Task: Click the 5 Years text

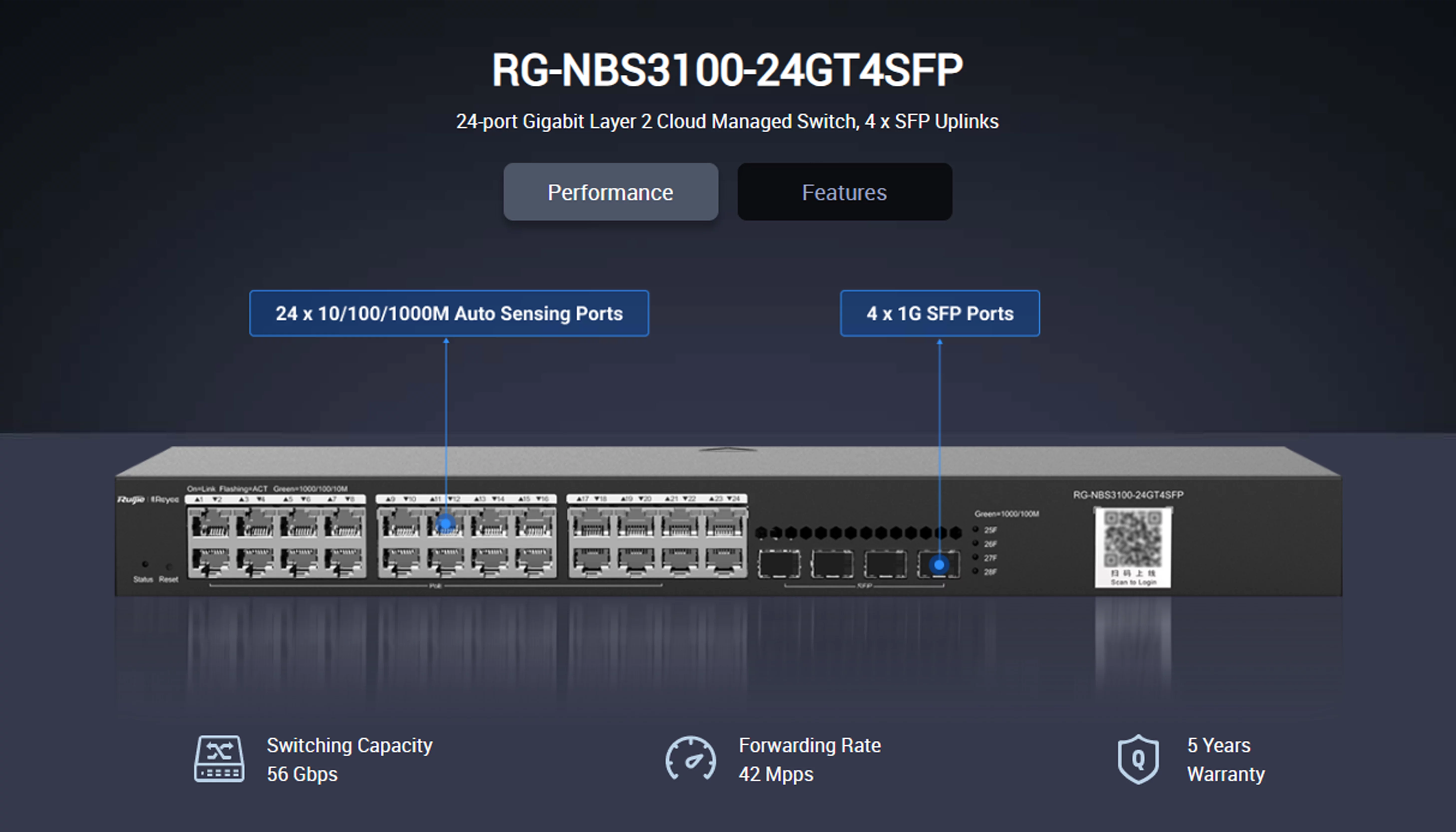Action: click(1219, 745)
